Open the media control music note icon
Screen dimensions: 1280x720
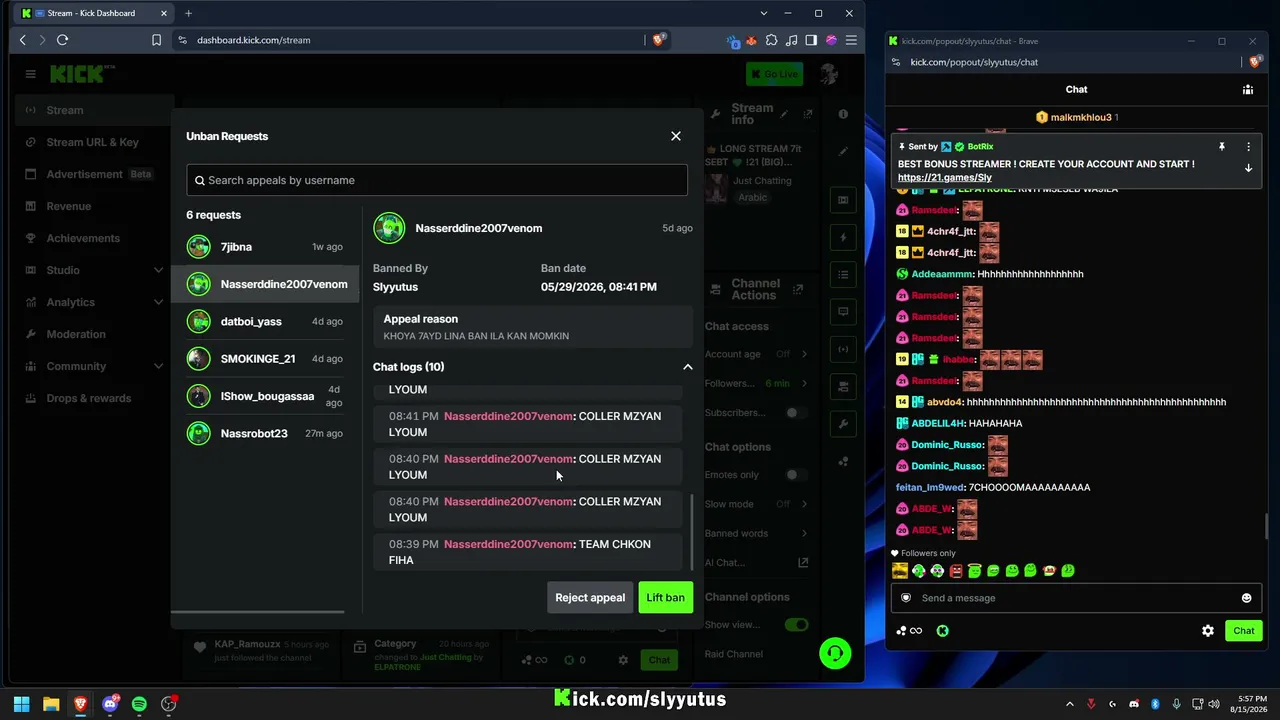(x=792, y=40)
